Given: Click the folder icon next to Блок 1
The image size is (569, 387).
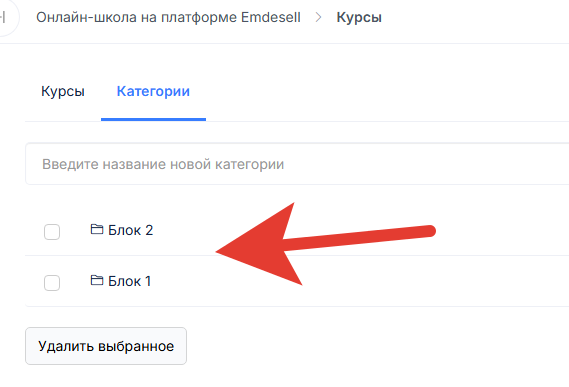Looking at the screenshot, I should (x=97, y=280).
